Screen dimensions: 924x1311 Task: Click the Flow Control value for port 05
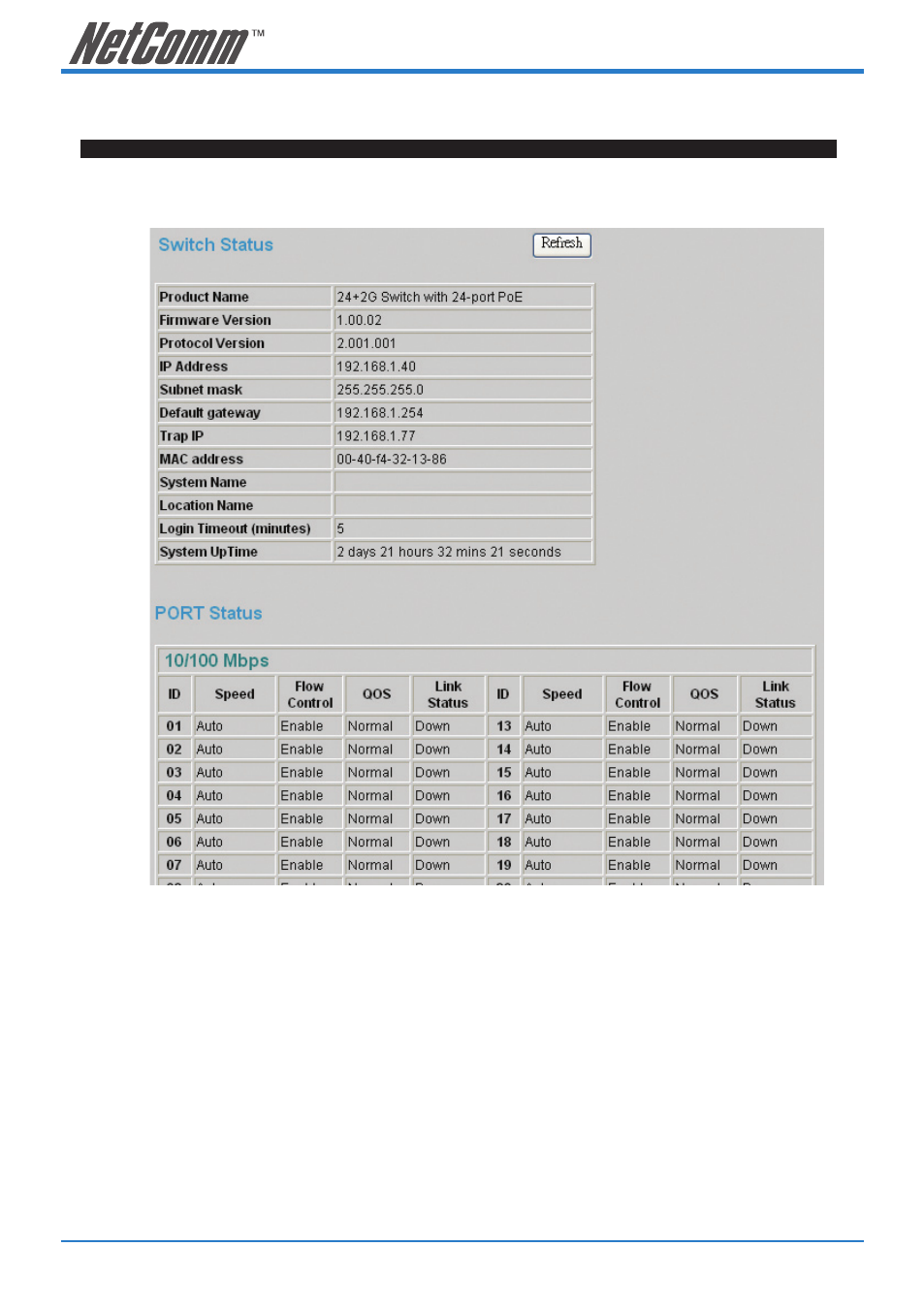(309, 819)
